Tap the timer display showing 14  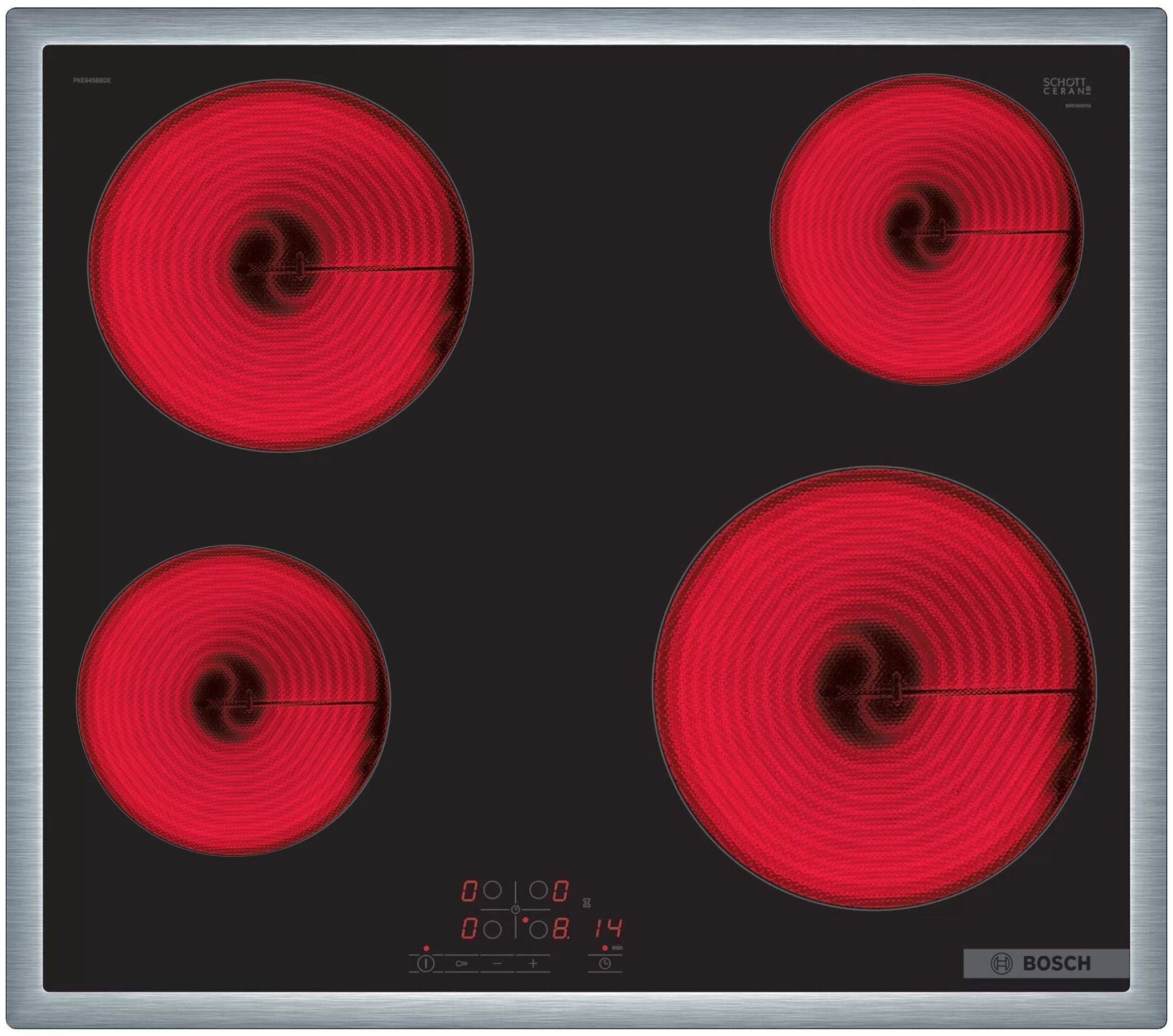607,928
